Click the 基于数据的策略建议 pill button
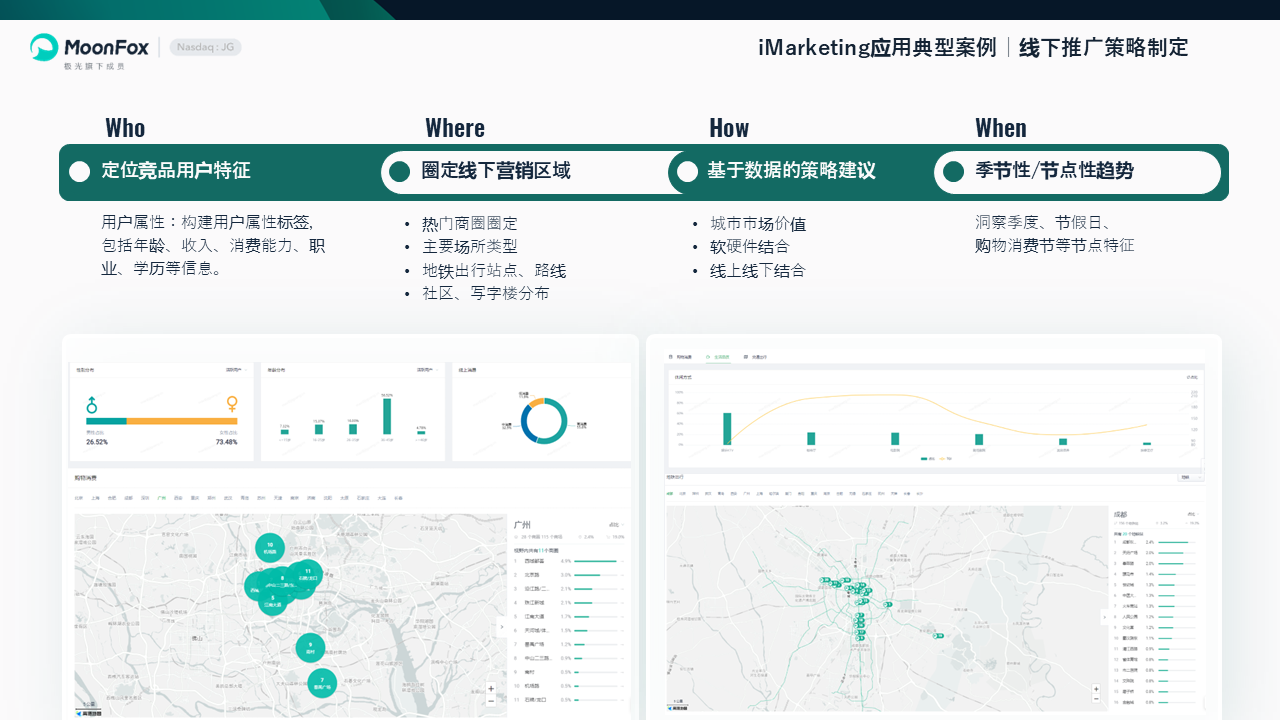The image size is (1280, 720). coord(790,172)
